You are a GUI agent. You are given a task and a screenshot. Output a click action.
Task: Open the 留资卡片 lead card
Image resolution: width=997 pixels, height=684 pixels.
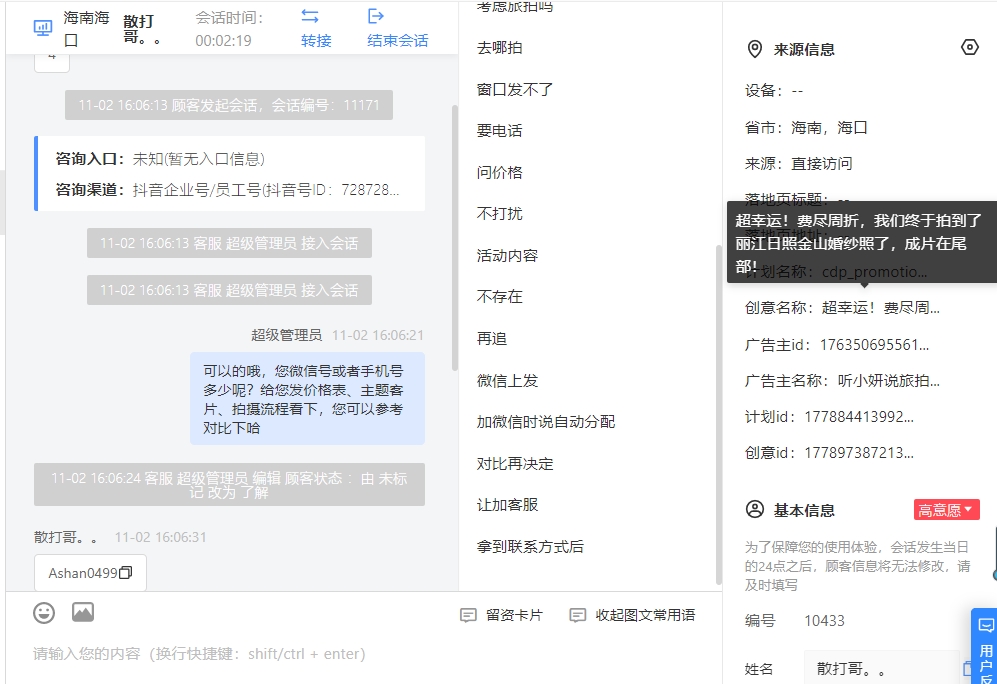[502, 615]
